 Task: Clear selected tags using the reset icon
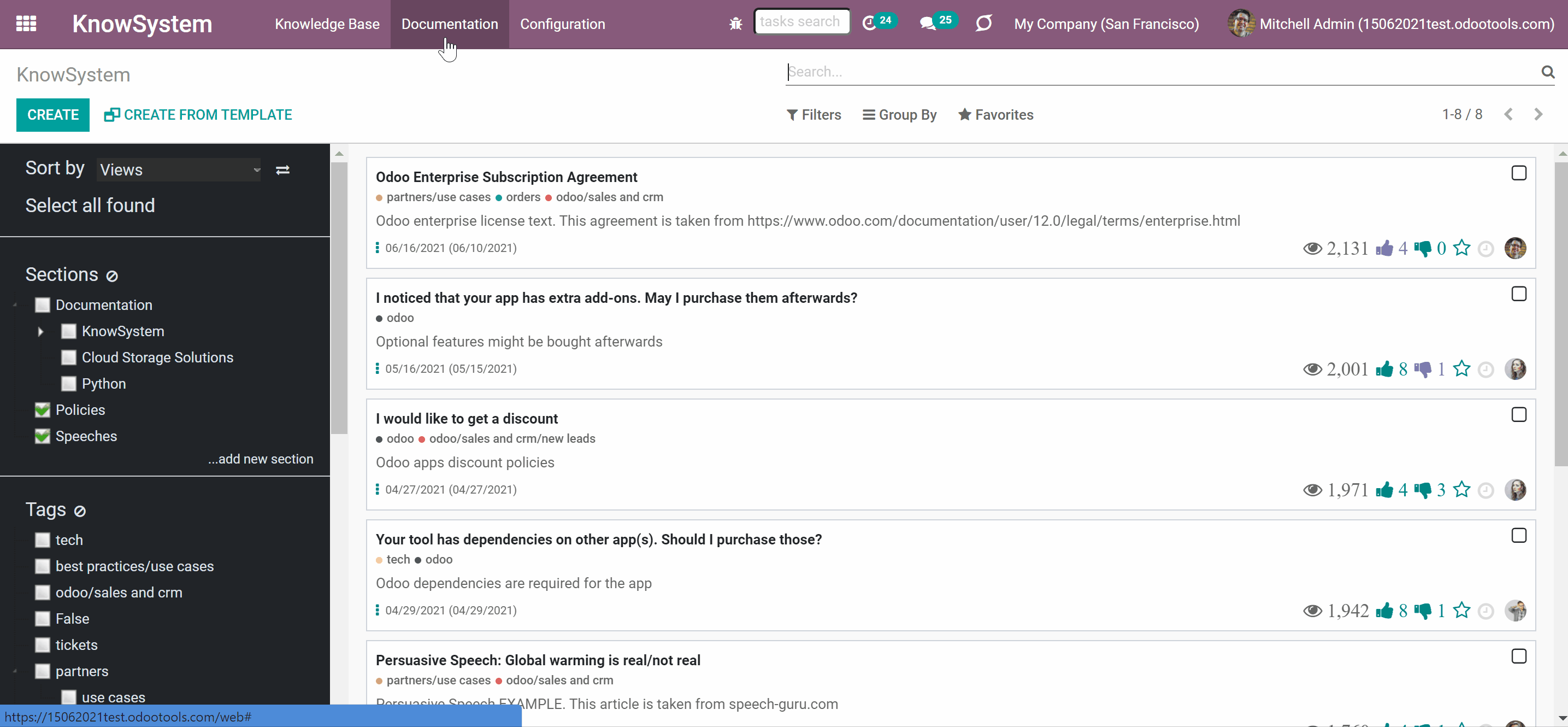(x=80, y=511)
